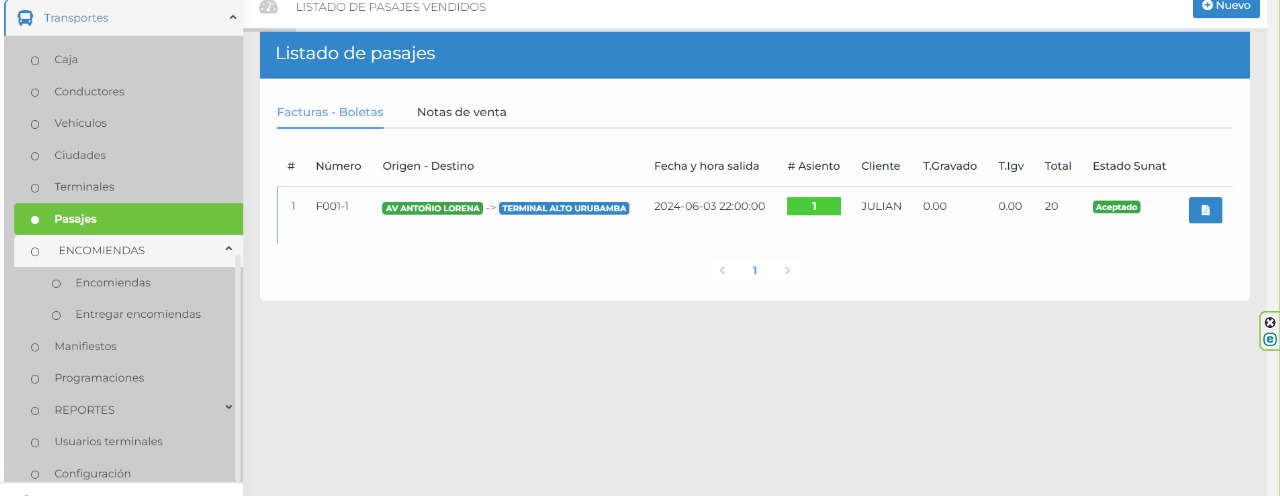The width and height of the screenshot is (1280, 496).
Task: Open Manifiestos from the sidebar
Action: [85, 346]
